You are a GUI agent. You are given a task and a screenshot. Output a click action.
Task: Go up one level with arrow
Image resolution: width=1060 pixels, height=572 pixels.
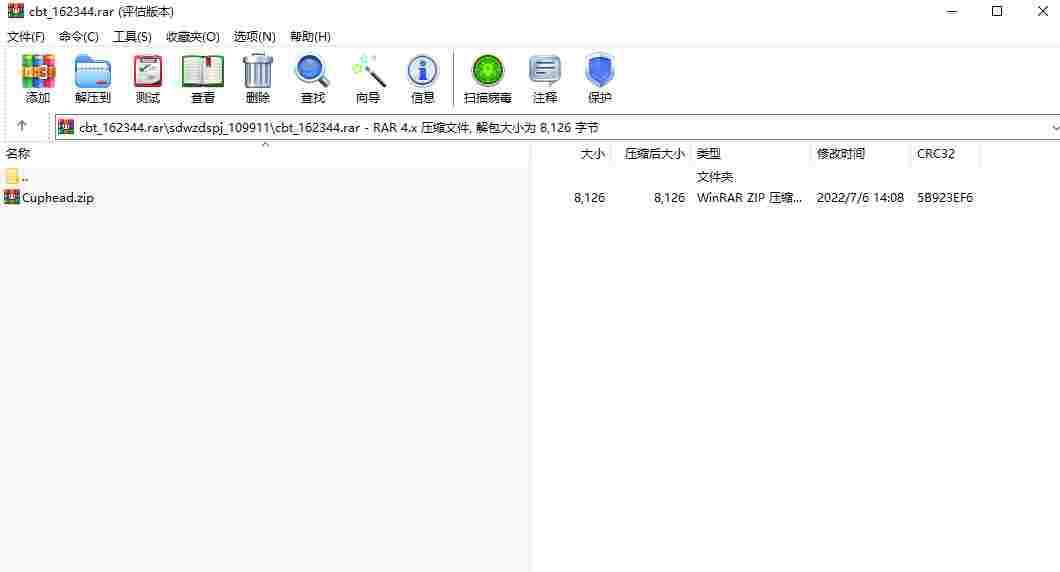tap(22, 126)
